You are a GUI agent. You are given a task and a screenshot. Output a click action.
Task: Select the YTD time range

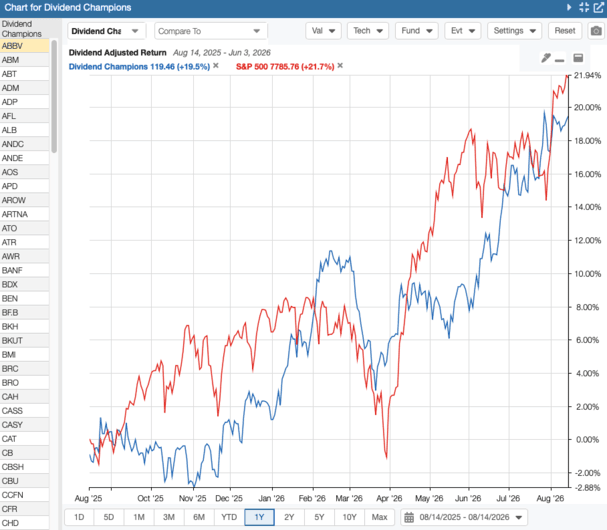tap(229, 517)
